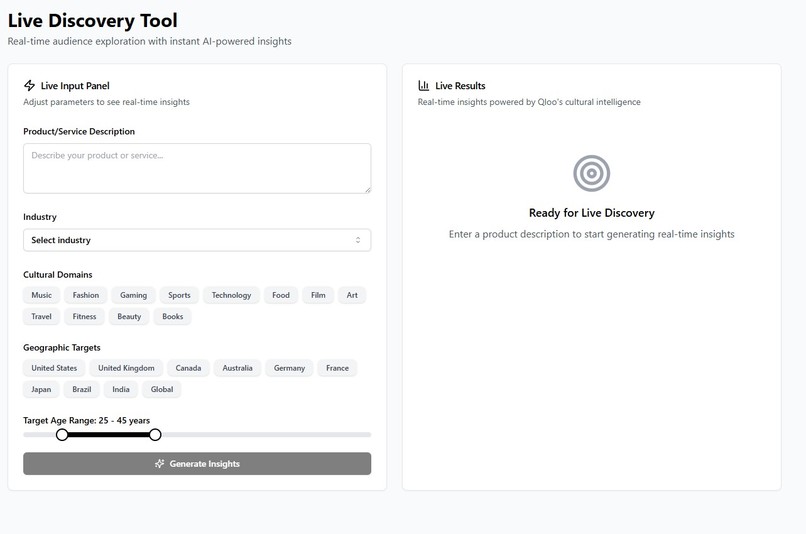
Task: Select the Japan geographic target chip
Action: coord(41,389)
